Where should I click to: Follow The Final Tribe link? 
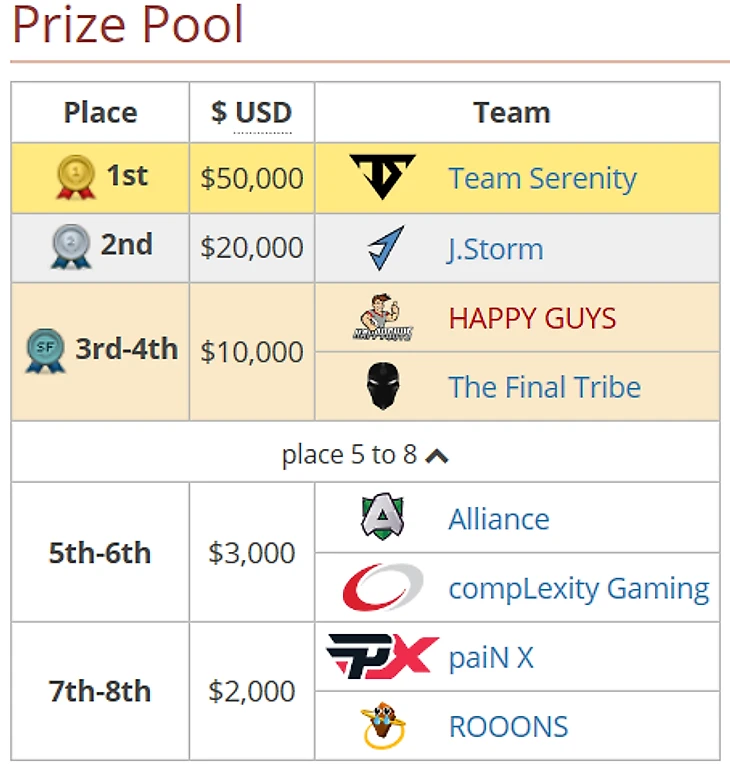[544, 387]
